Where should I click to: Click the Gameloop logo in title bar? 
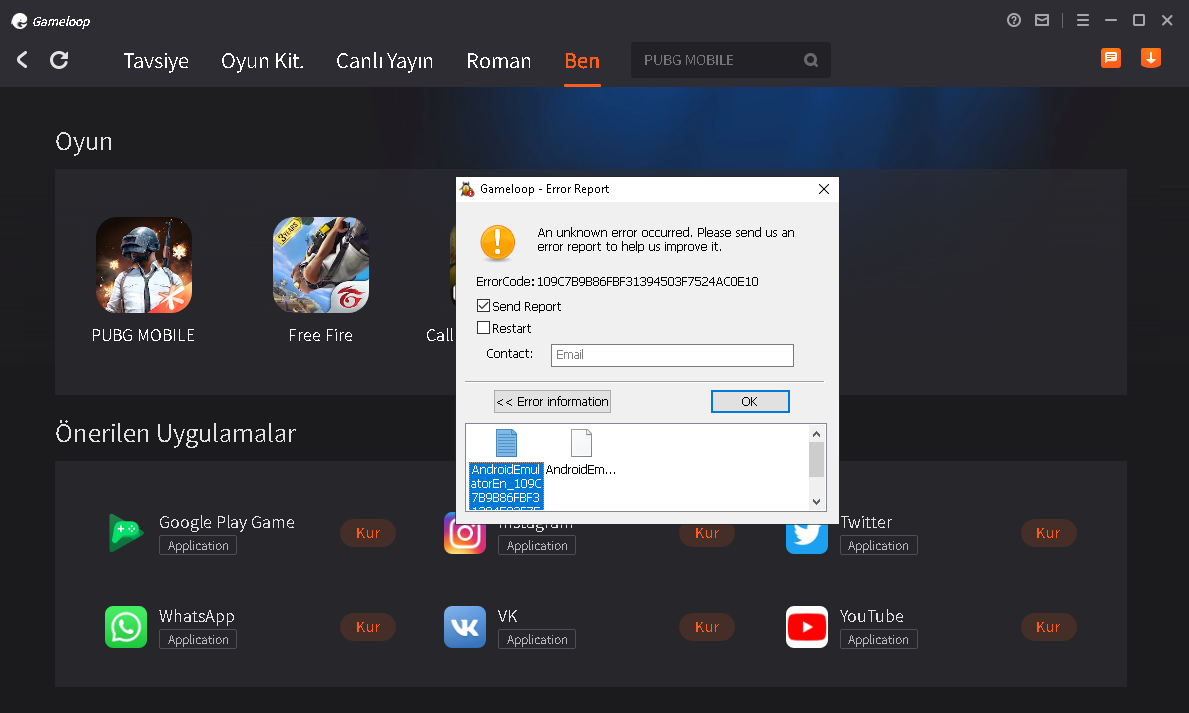pos(50,21)
